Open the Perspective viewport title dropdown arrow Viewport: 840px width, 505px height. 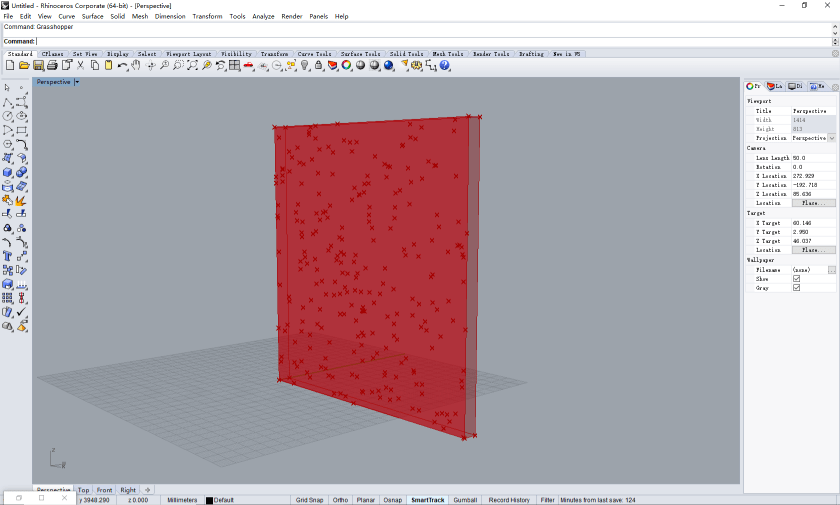pyautogui.click(x=76, y=82)
